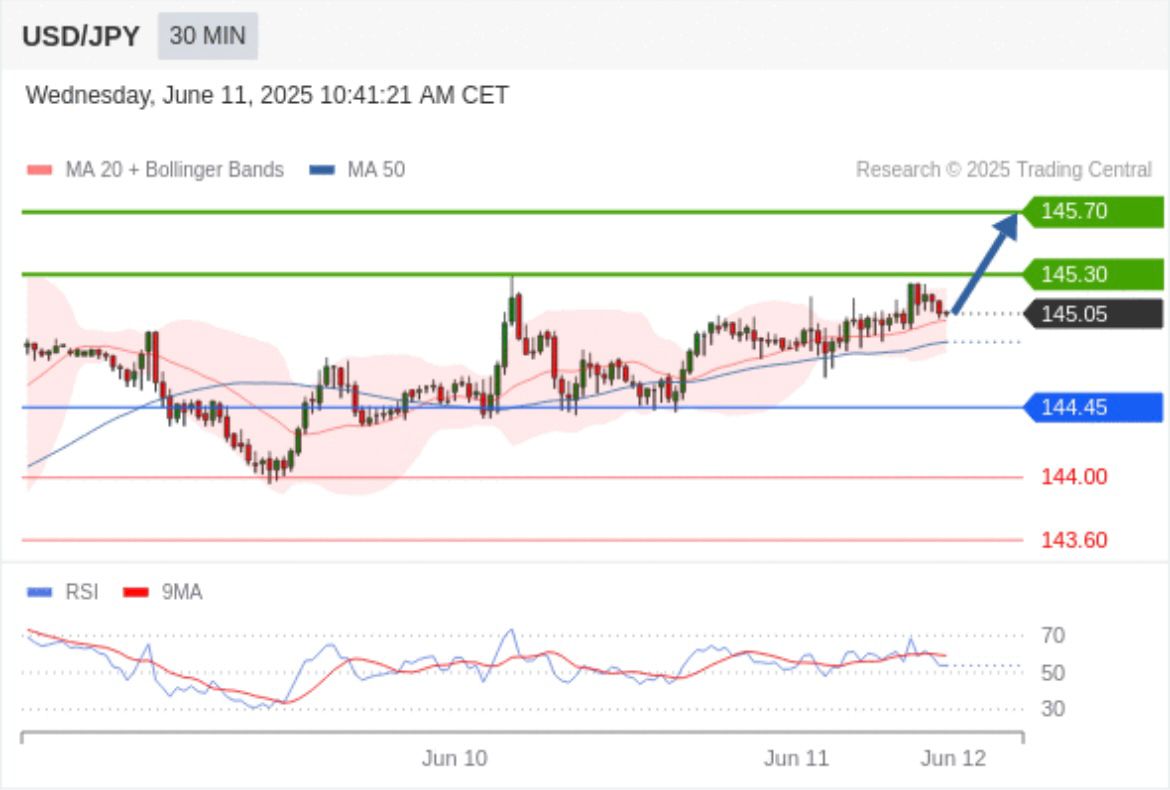Click the green 145.30 resistance price tag
1170x790 pixels.
(1092, 274)
